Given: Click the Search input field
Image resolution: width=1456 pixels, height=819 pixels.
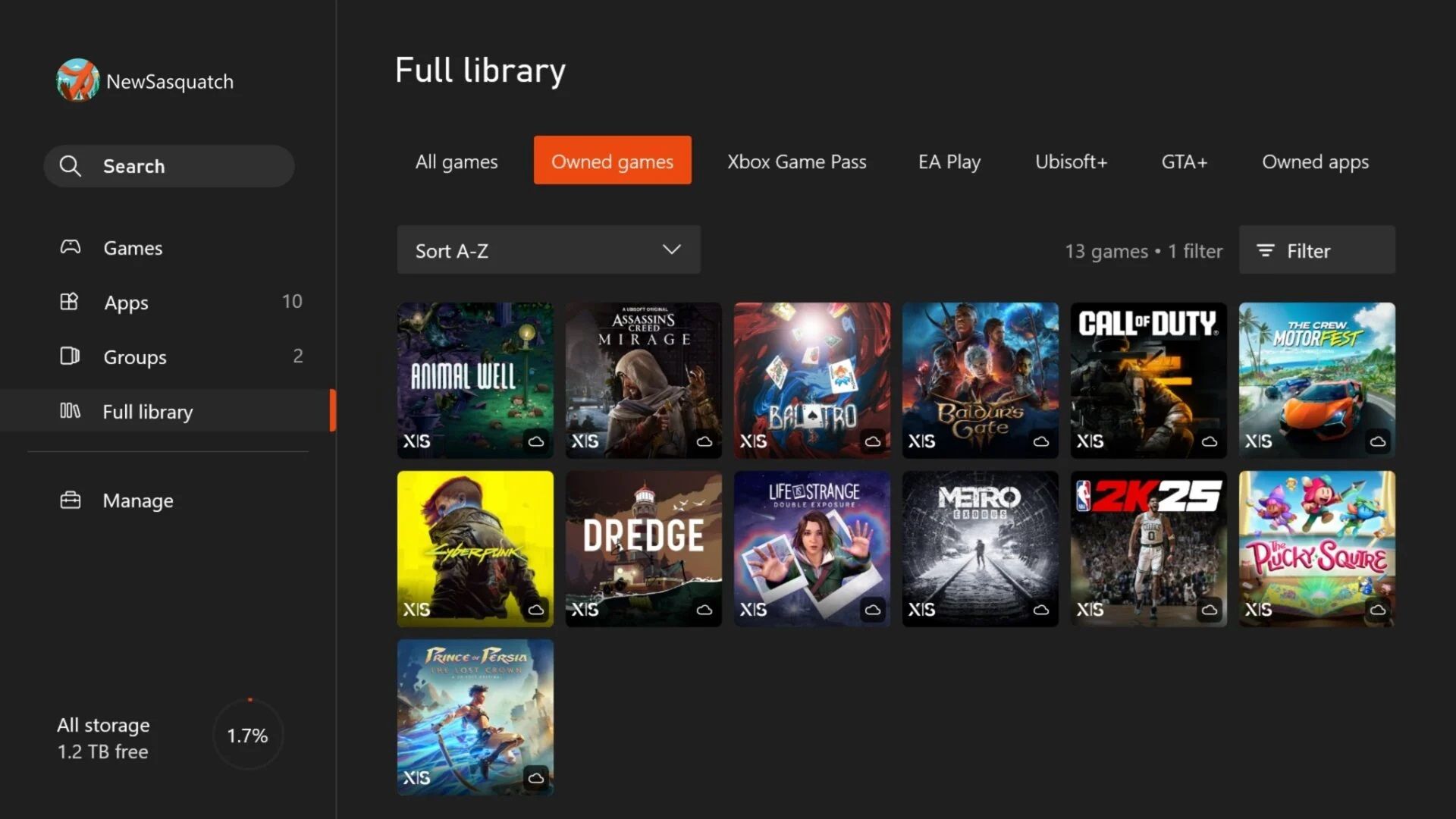Looking at the screenshot, I should tap(169, 166).
